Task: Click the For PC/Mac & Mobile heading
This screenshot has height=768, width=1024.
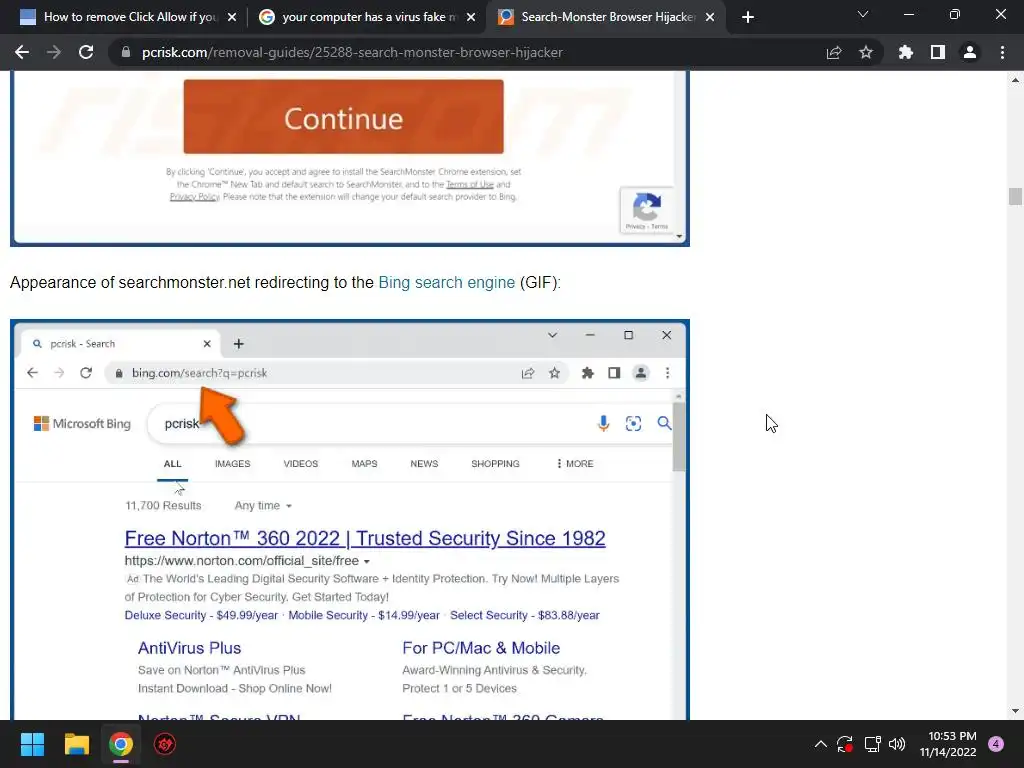Action: point(481,648)
